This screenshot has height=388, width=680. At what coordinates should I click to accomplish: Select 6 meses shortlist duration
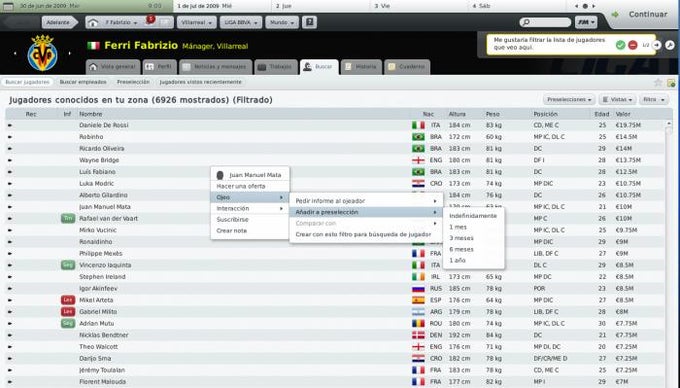point(474,249)
